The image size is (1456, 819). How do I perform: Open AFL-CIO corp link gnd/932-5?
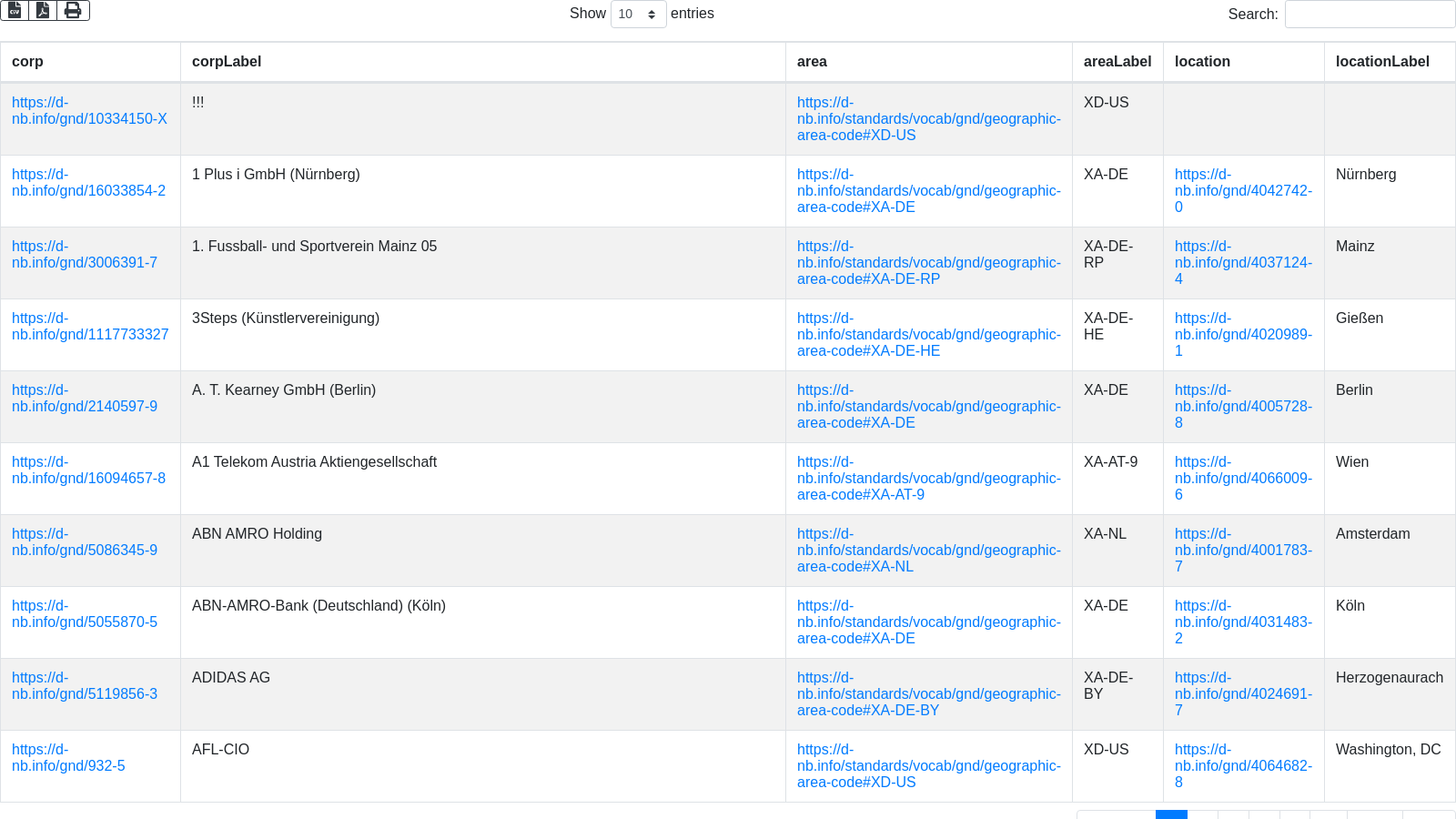68,758
